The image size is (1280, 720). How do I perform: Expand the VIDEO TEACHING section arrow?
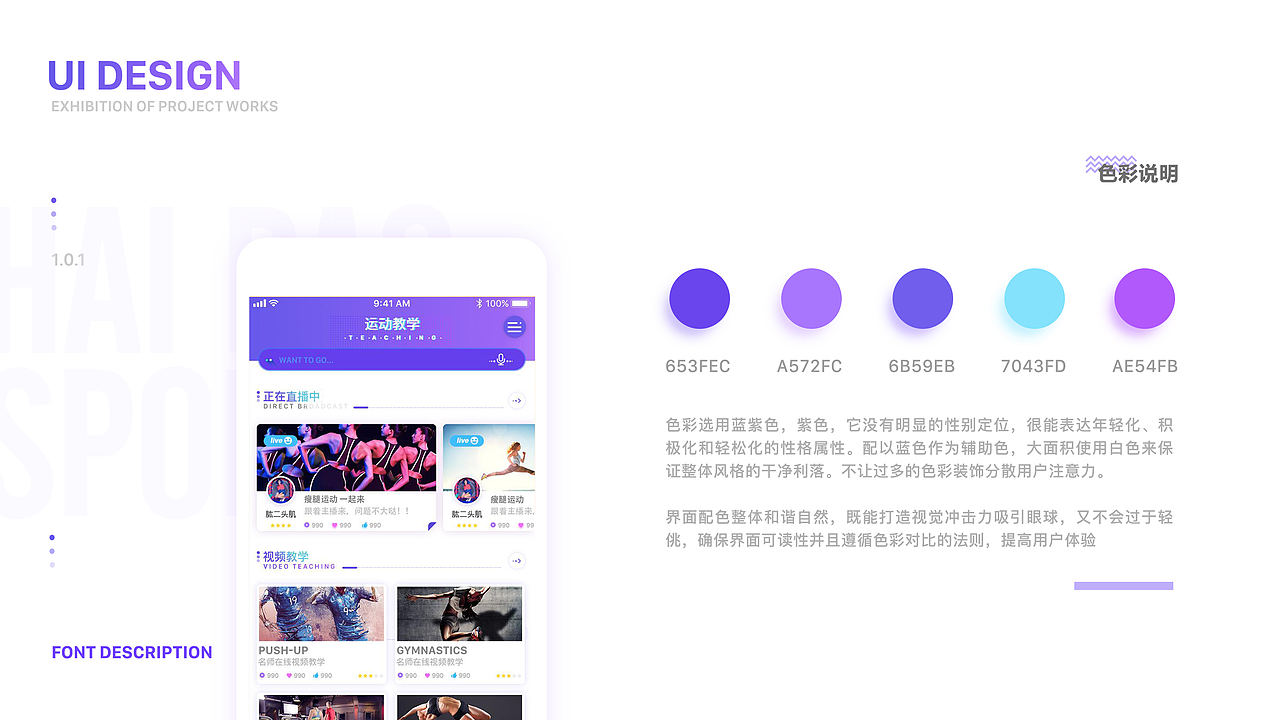click(x=517, y=561)
